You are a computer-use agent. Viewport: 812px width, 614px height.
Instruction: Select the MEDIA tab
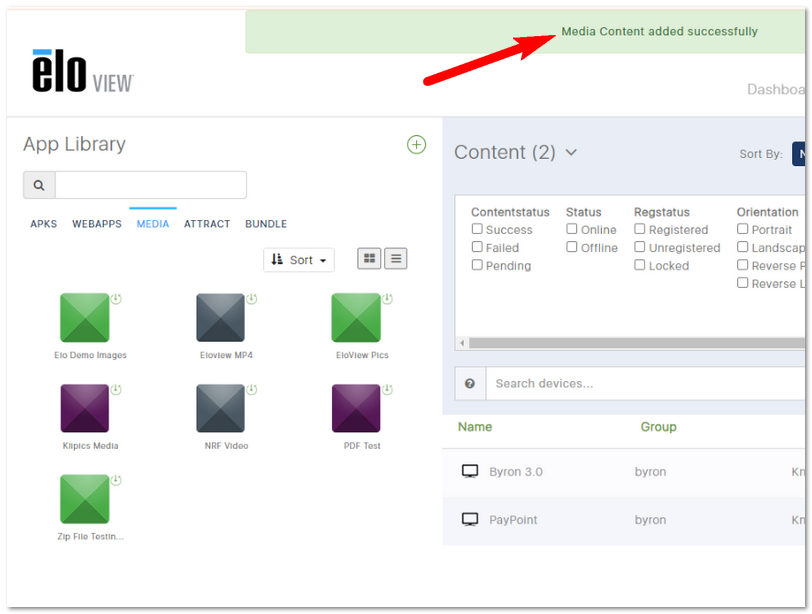point(153,224)
